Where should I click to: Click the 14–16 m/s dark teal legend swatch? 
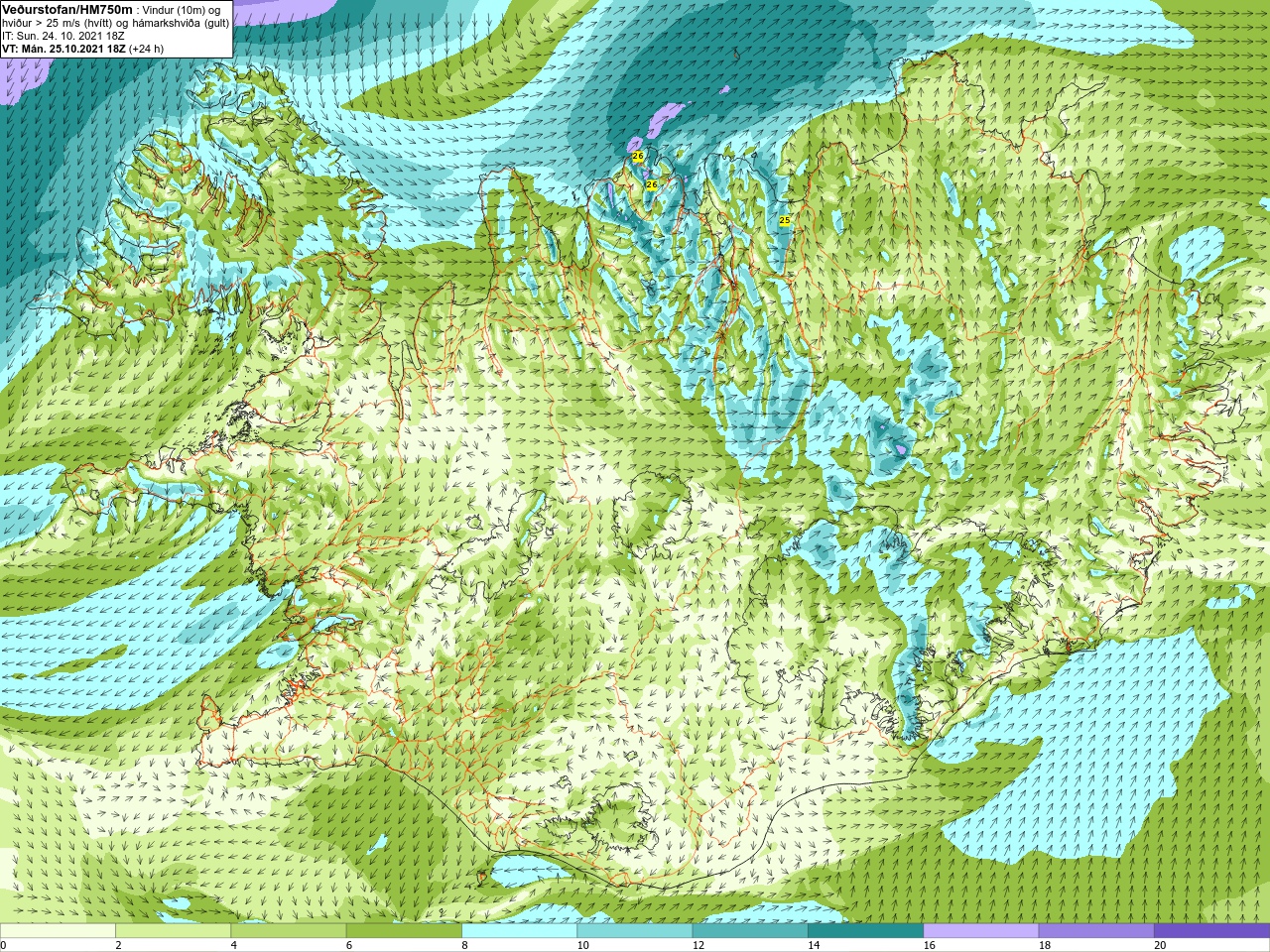[865, 931]
